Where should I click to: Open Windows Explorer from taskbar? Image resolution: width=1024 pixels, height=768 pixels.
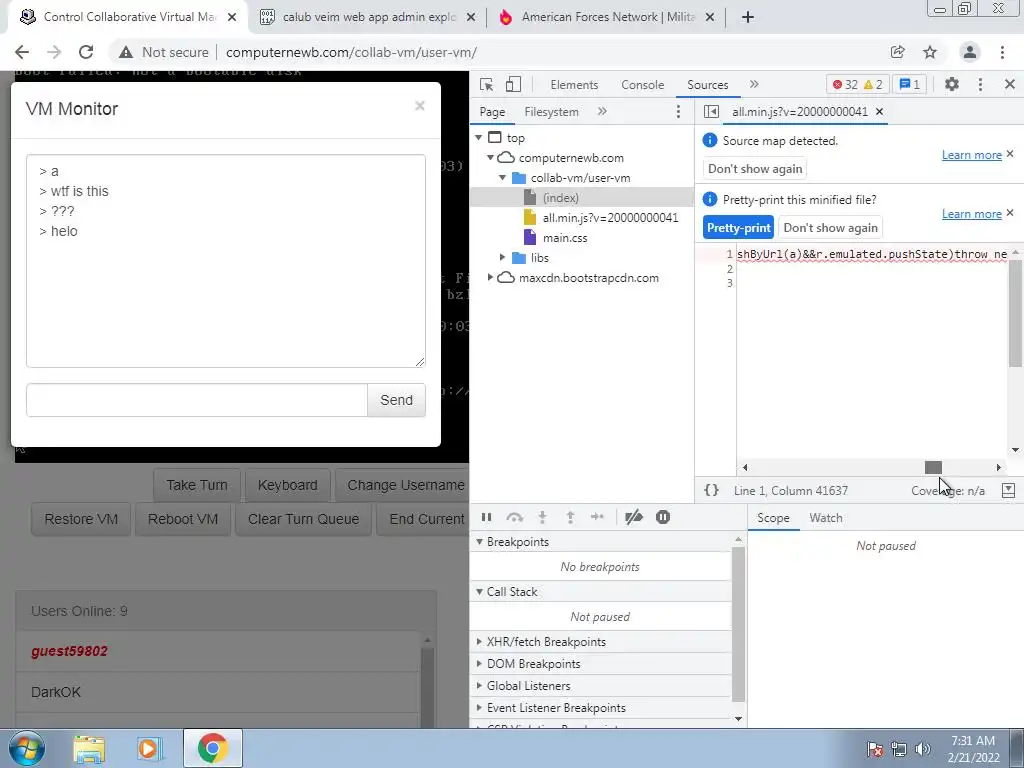click(x=89, y=748)
